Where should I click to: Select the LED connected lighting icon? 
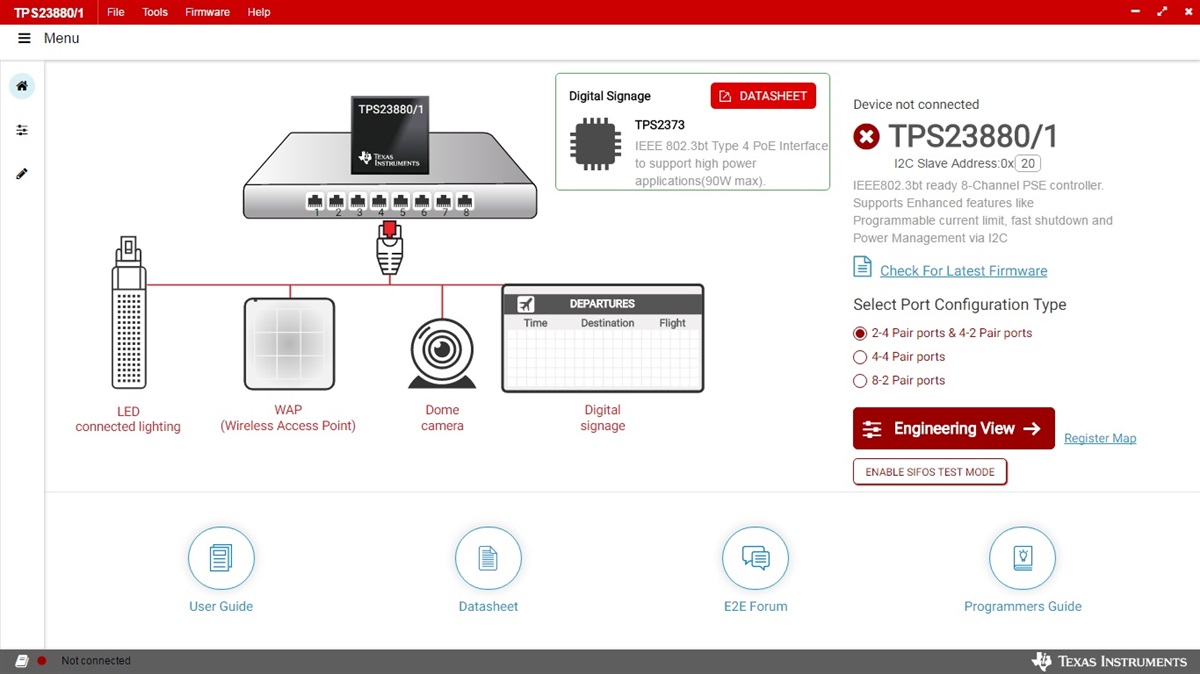click(128, 313)
